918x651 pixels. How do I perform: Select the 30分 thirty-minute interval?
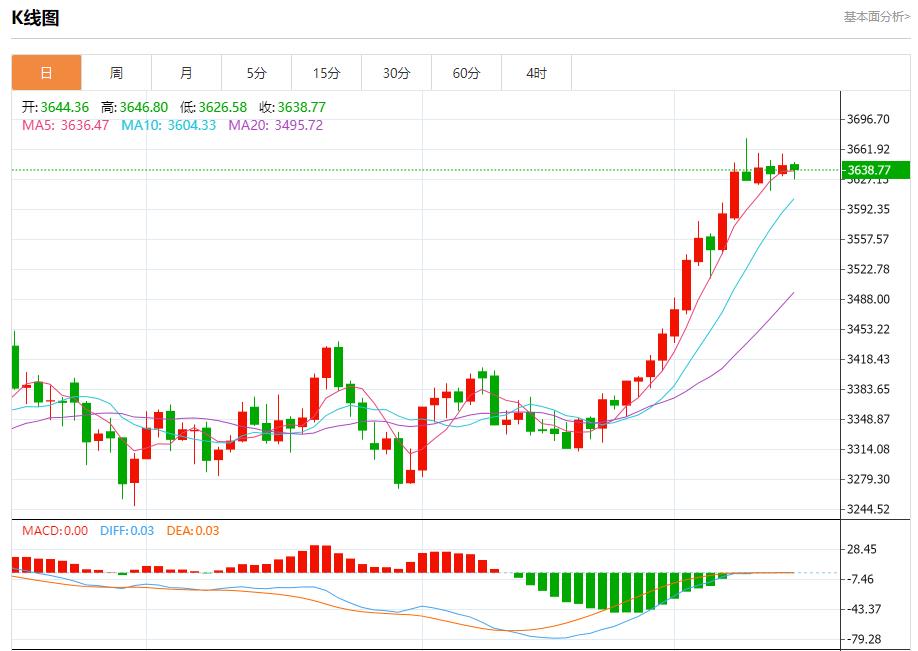point(397,72)
